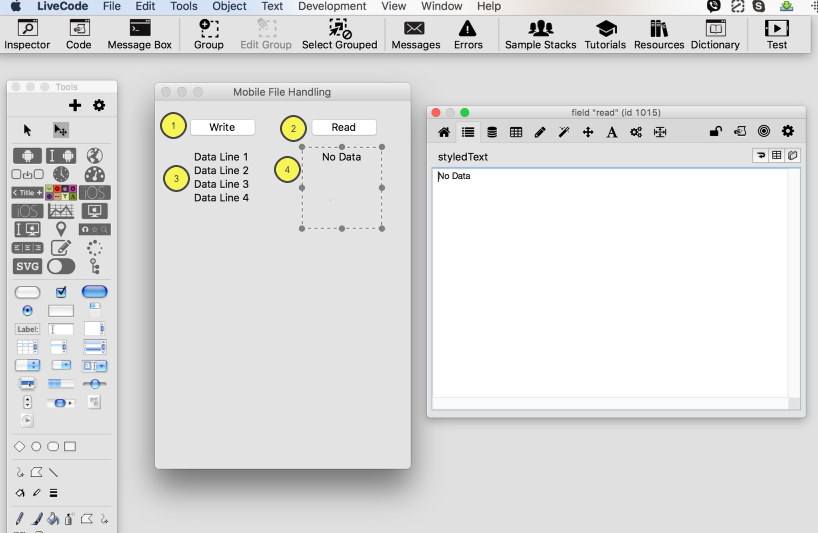Open the Object menu
This screenshot has width=818, height=533.
(229, 6)
